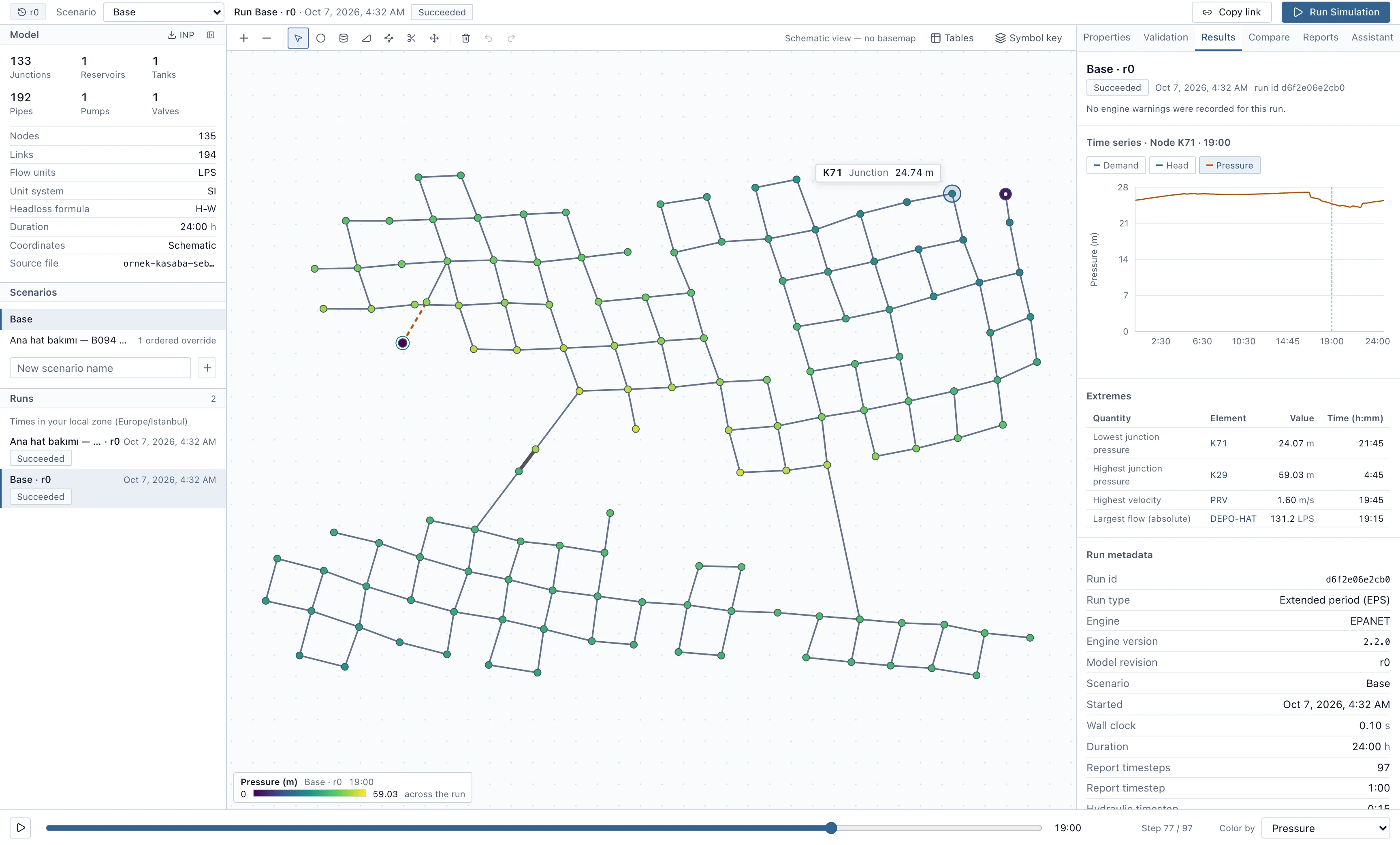Toggle the Demand series
1400x845 pixels.
(x=1116, y=165)
